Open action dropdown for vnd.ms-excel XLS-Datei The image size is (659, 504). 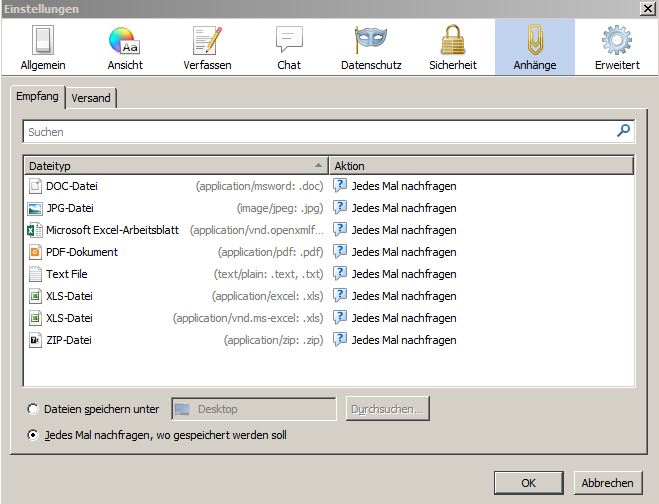pos(481,318)
